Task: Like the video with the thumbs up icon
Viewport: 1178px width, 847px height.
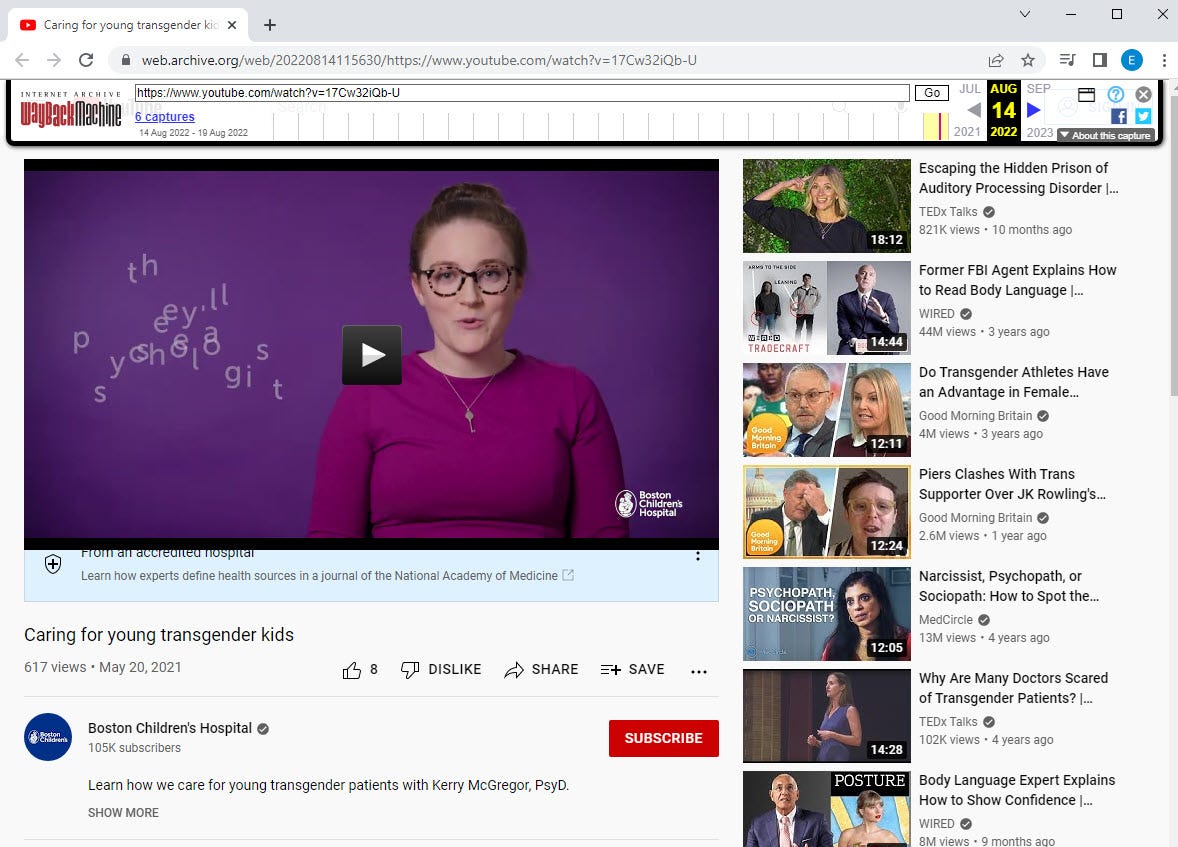Action: [x=352, y=670]
